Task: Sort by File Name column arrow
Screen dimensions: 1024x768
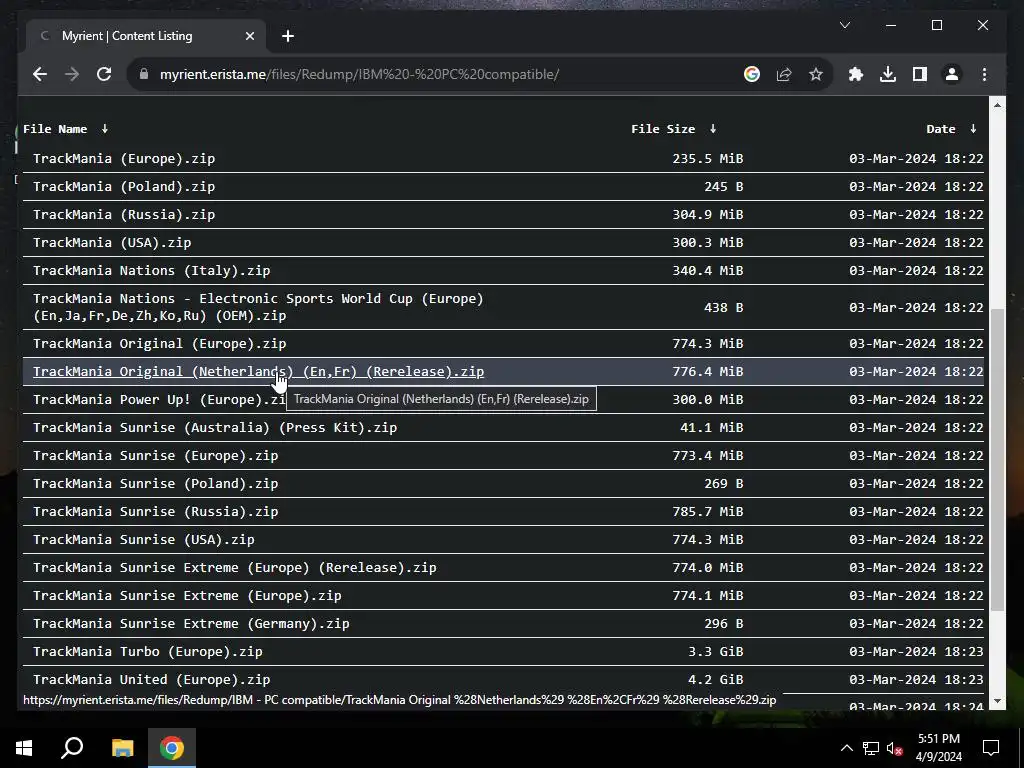Action: (x=104, y=129)
